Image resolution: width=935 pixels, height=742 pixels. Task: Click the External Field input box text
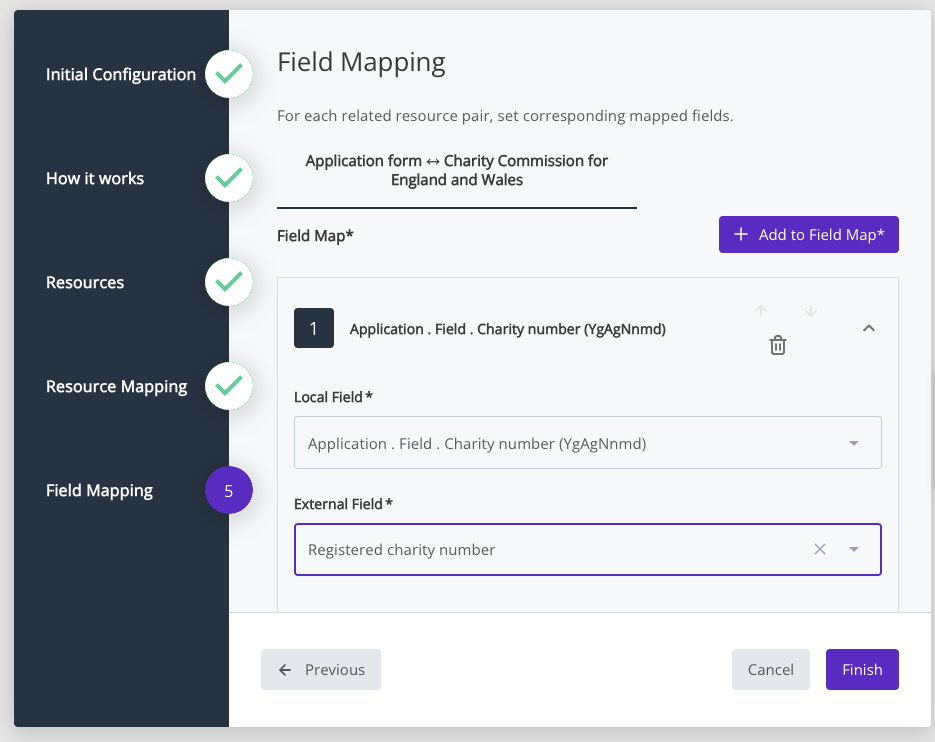click(x=401, y=549)
